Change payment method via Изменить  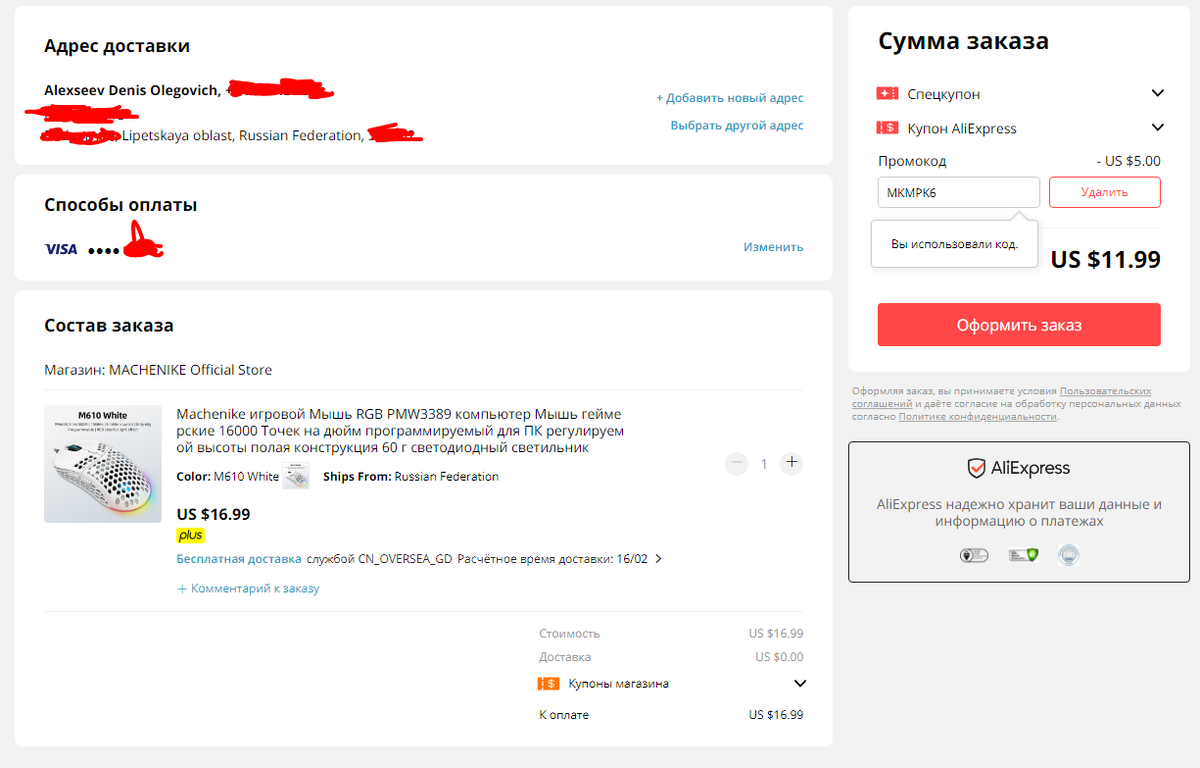[x=773, y=247]
